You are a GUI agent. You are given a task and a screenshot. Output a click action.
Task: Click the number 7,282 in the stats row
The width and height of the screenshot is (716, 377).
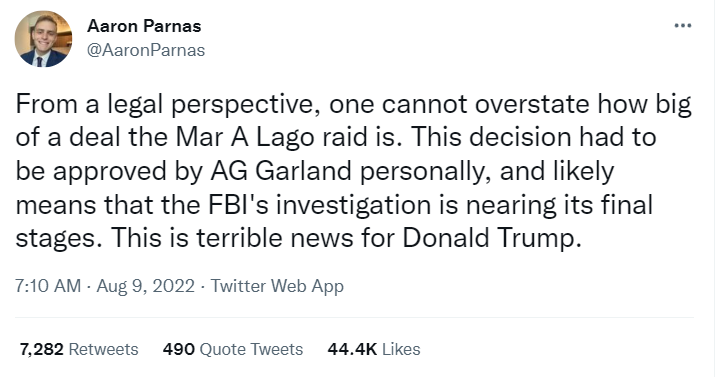[x=42, y=349]
